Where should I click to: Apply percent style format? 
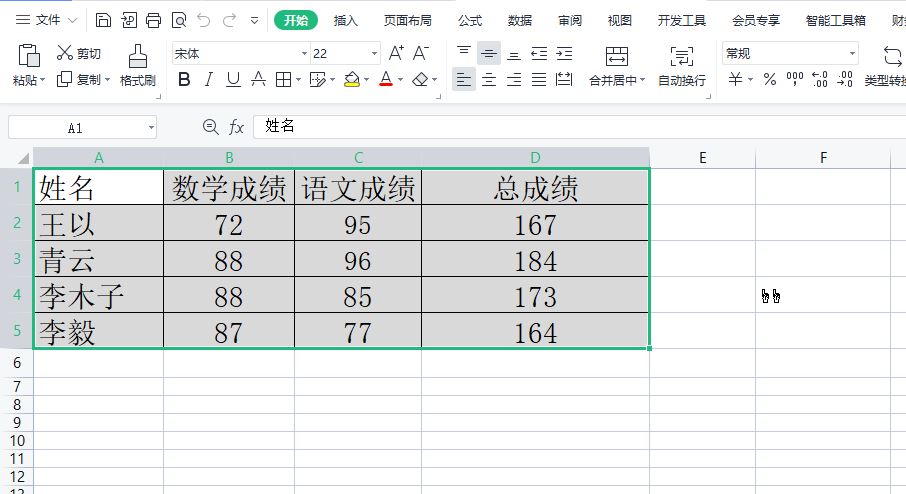pos(770,79)
